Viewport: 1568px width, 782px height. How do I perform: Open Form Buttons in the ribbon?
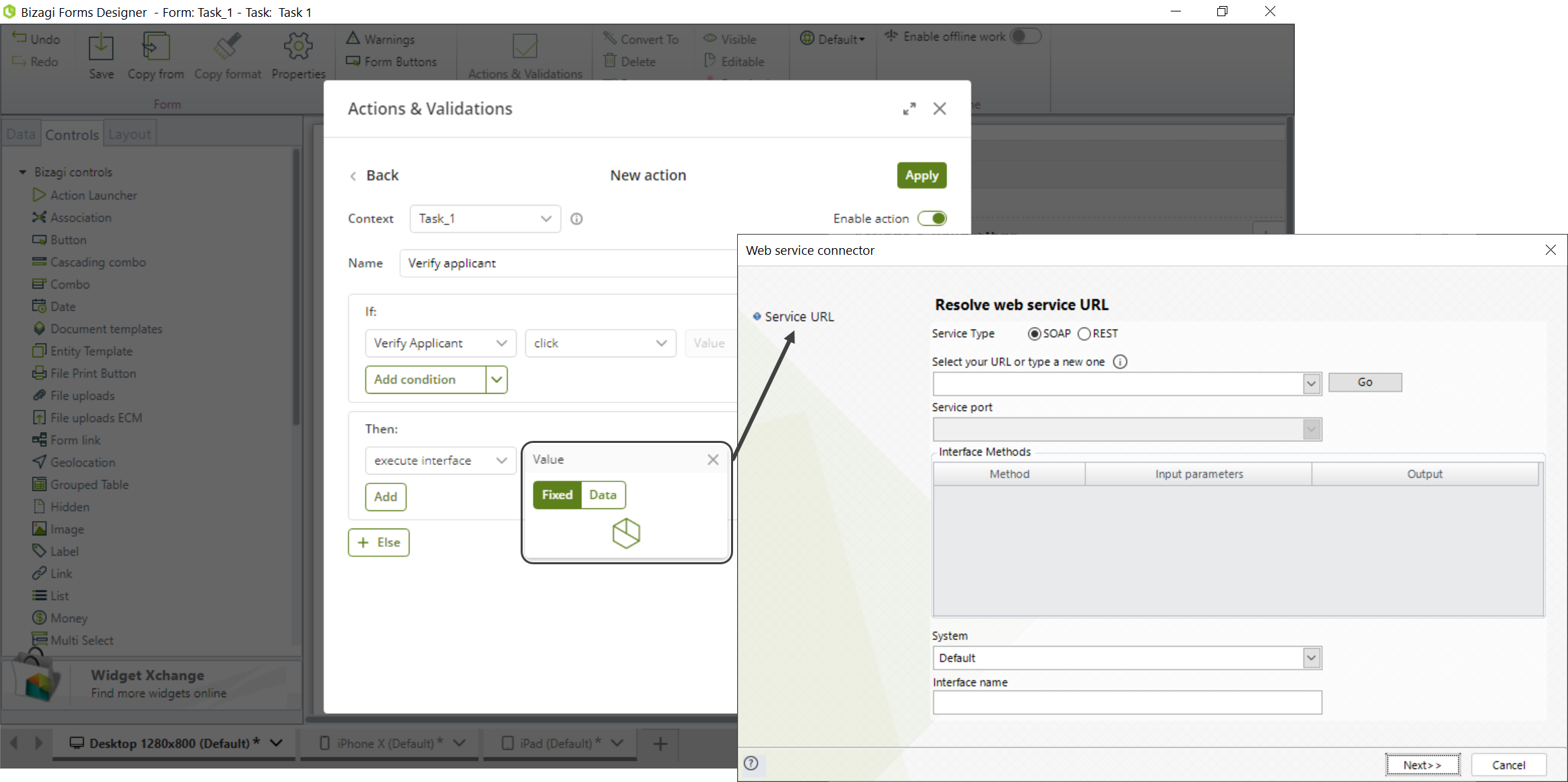[x=391, y=61]
